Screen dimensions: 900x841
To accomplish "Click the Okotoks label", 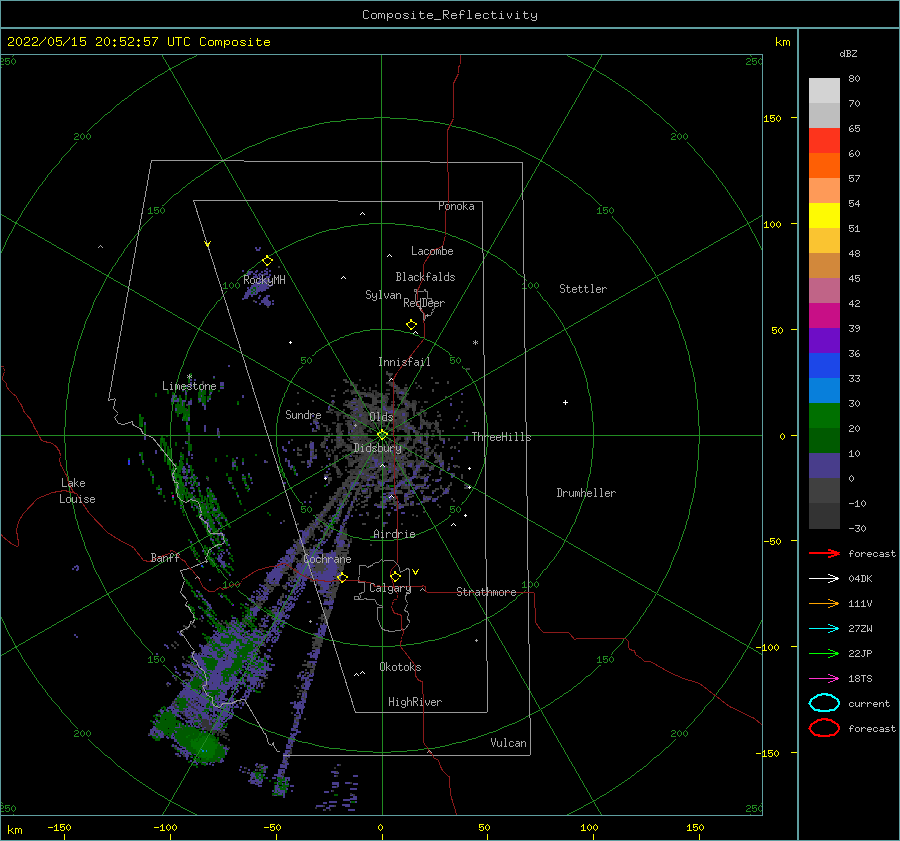I will click(400, 667).
